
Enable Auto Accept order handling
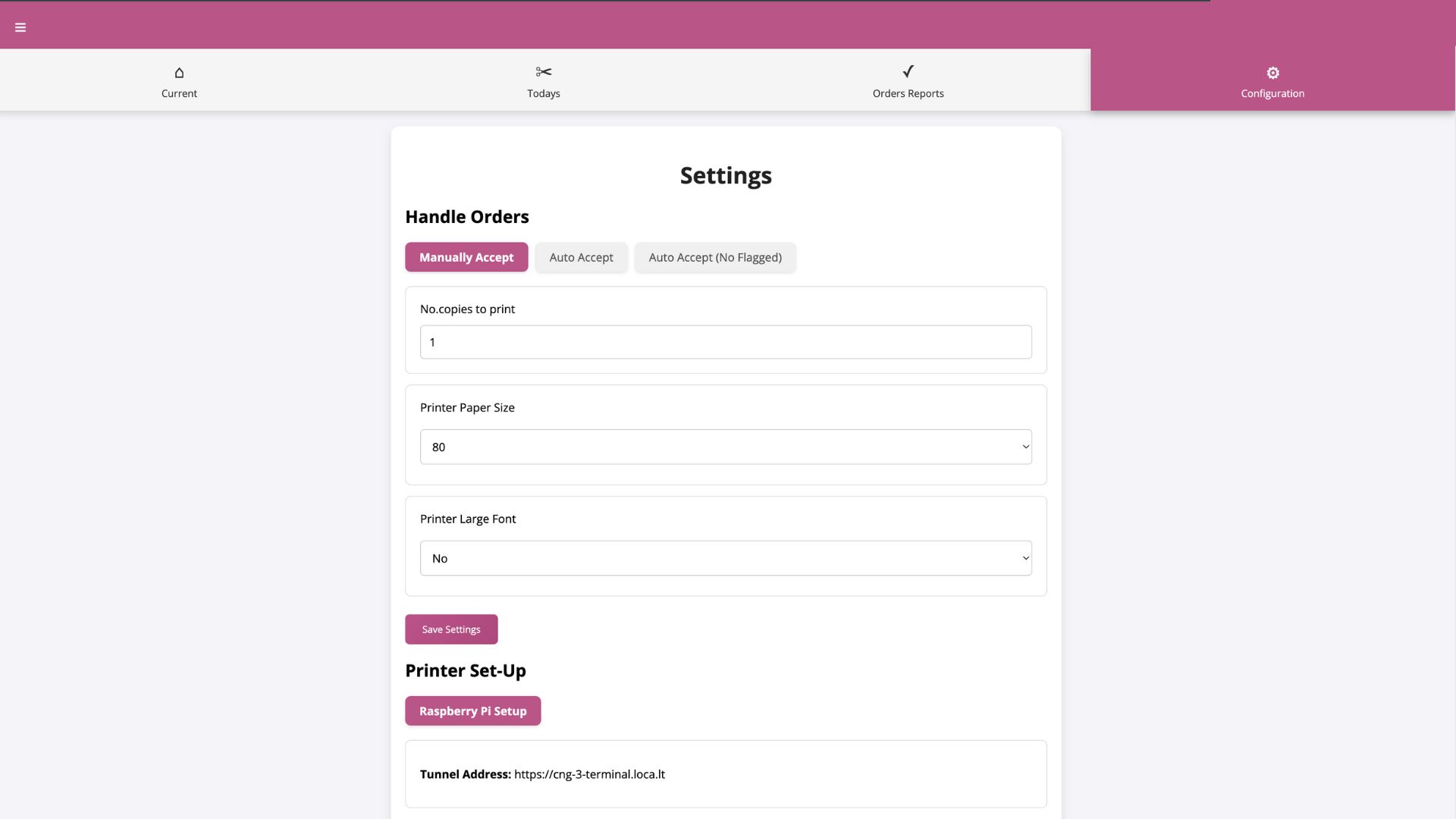pyautogui.click(x=581, y=257)
